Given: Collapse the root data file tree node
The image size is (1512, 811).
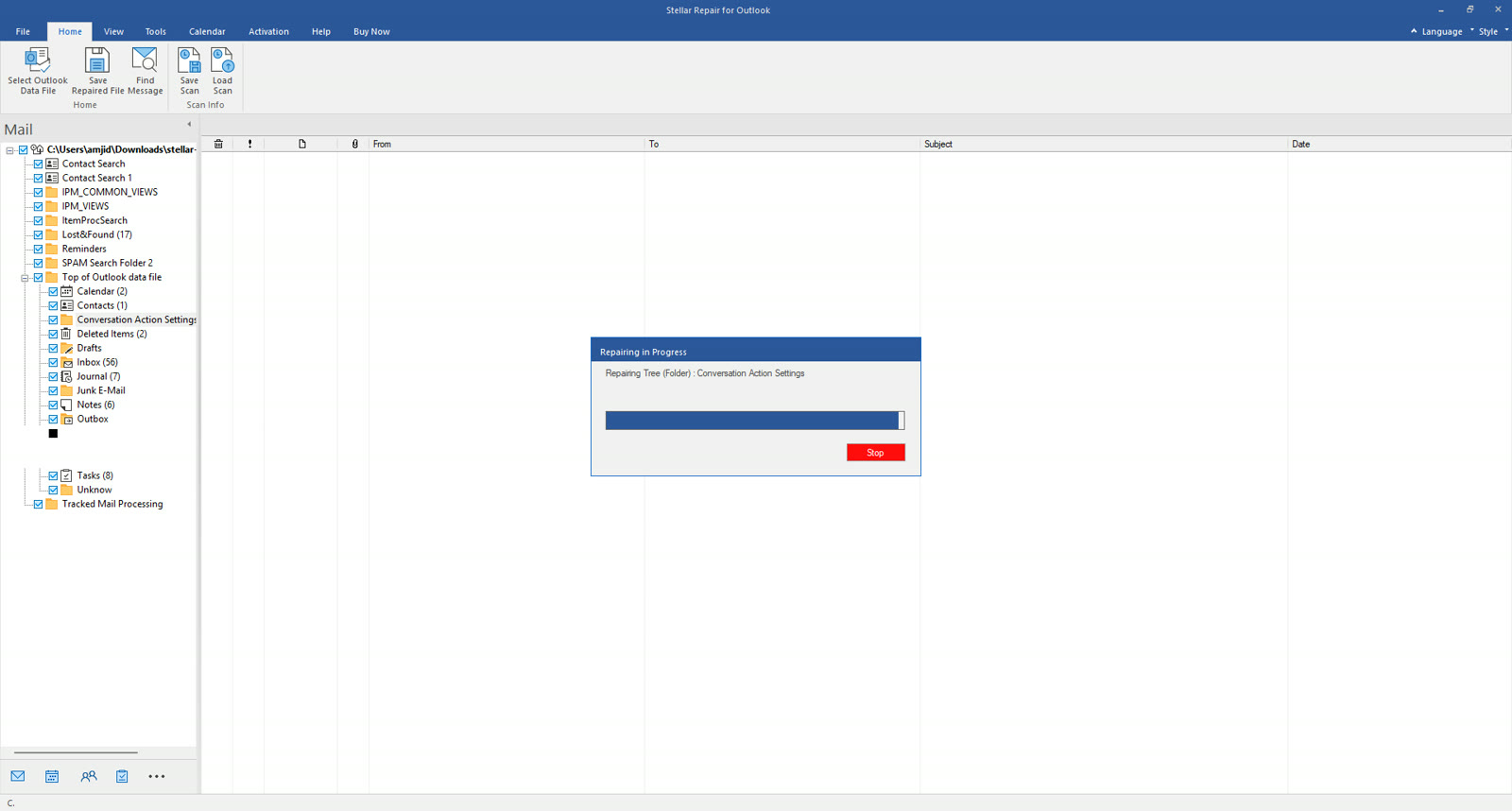Looking at the screenshot, I should click(9, 149).
